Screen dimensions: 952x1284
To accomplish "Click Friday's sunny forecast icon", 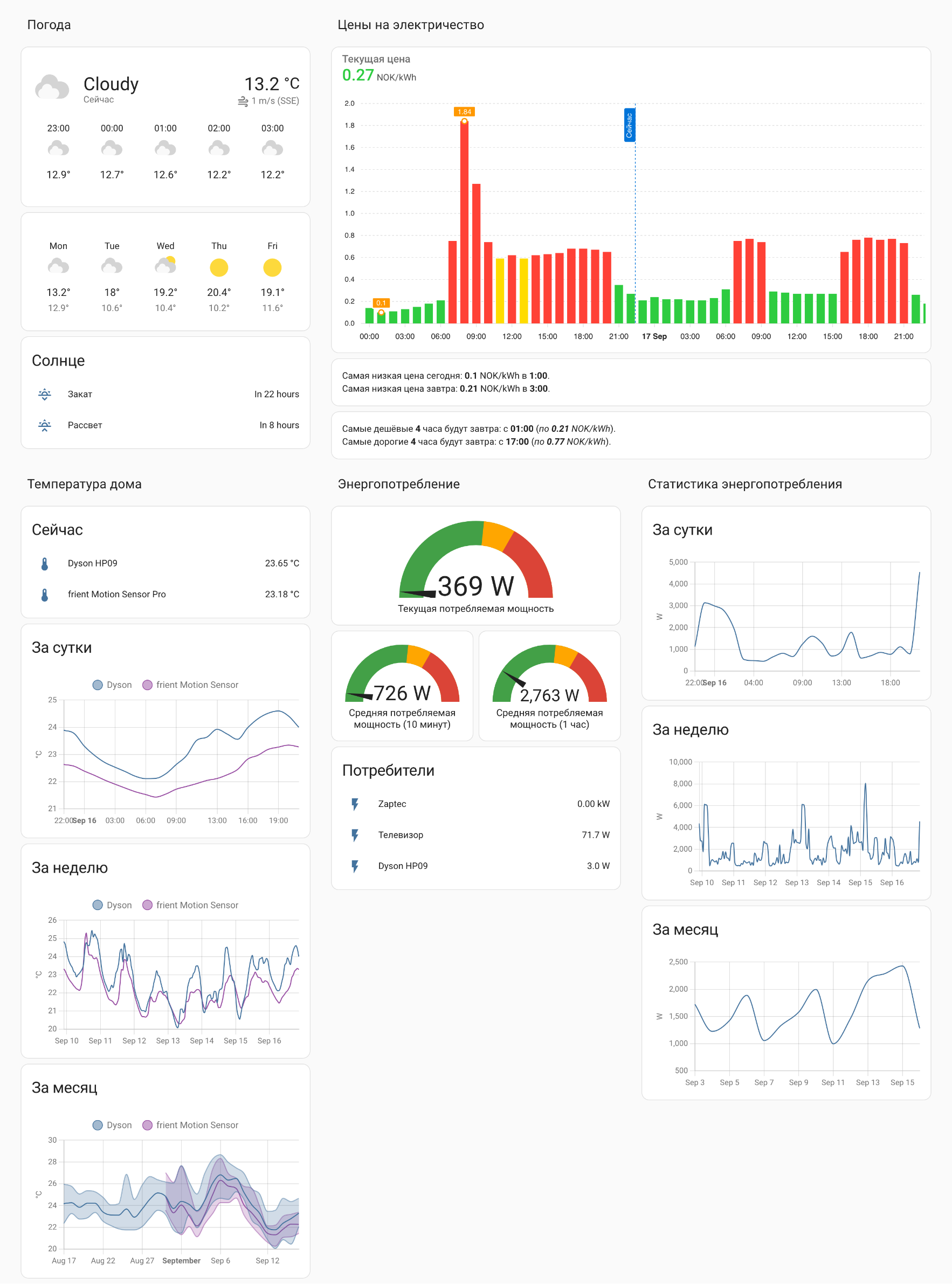I will click(x=273, y=267).
